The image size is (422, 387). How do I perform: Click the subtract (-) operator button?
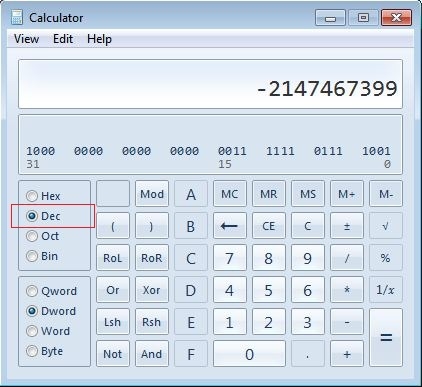[x=347, y=322]
